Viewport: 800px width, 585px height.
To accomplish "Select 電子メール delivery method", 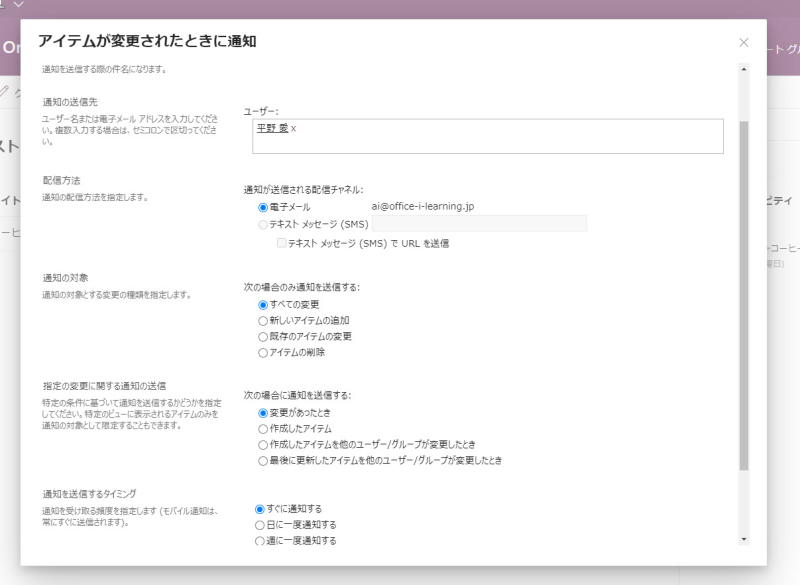I will (x=263, y=208).
